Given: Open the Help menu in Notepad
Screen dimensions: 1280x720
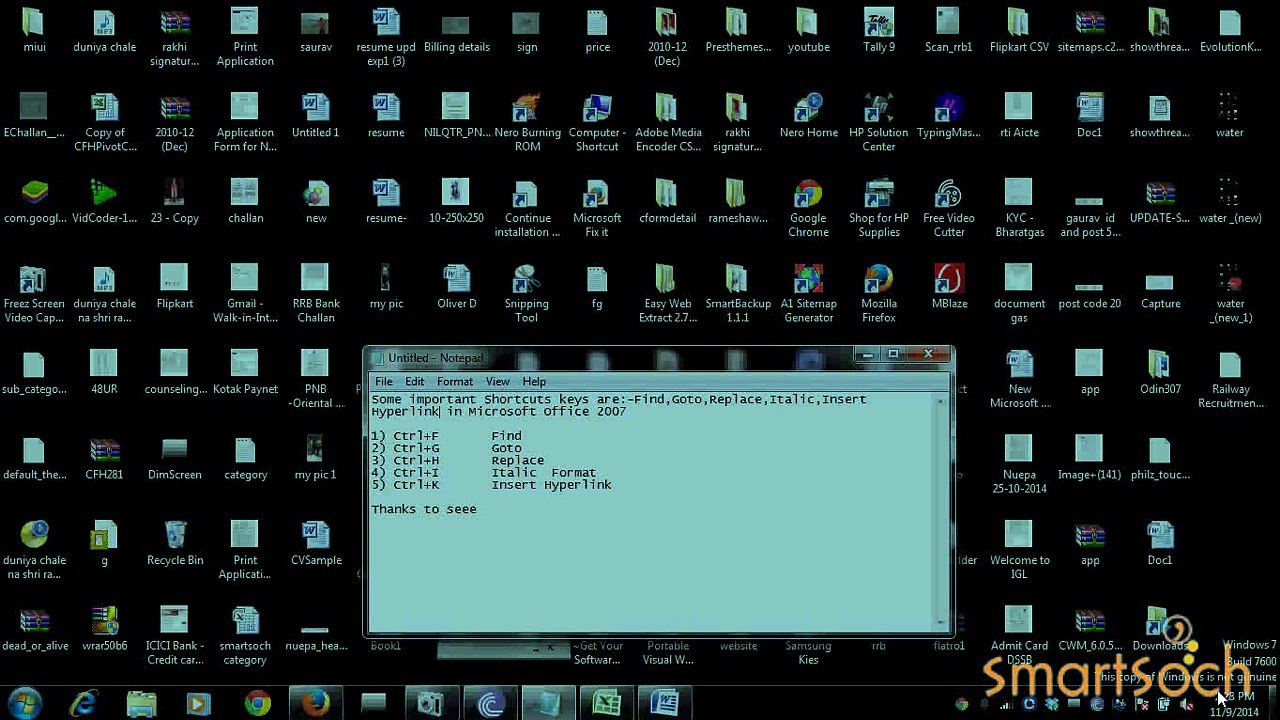Looking at the screenshot, I should pos(534,381).
